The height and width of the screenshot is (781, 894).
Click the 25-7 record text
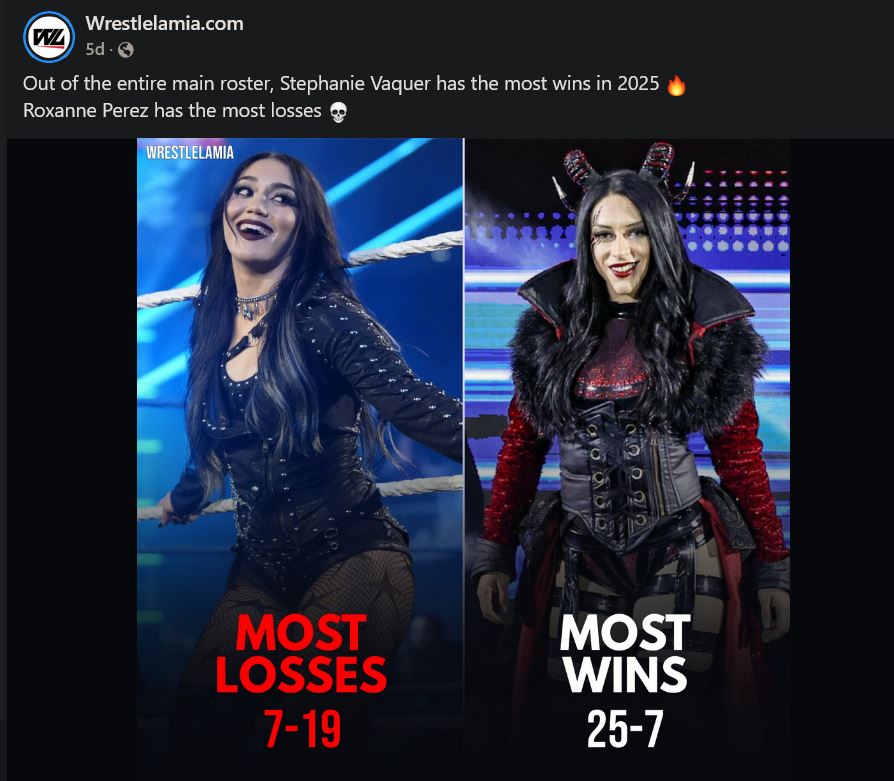pos(625,729)
